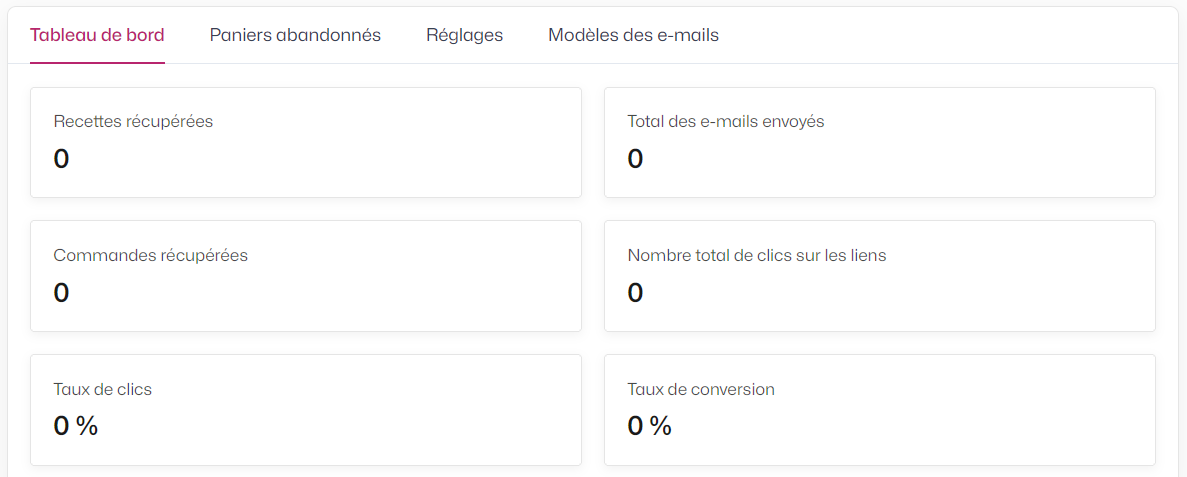
Task: Open the Paniers abandonnés tab
Action: [295, 35]
